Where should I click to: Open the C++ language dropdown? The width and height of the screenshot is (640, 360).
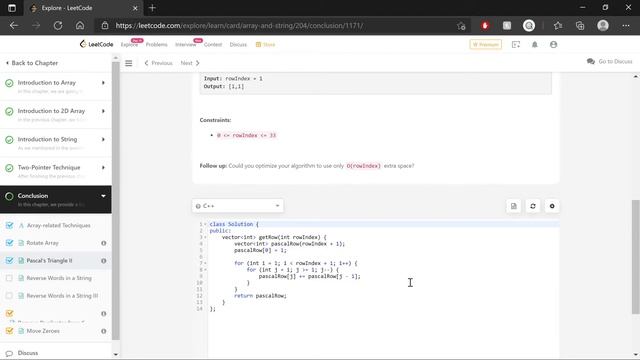click(x=238, y=206)
